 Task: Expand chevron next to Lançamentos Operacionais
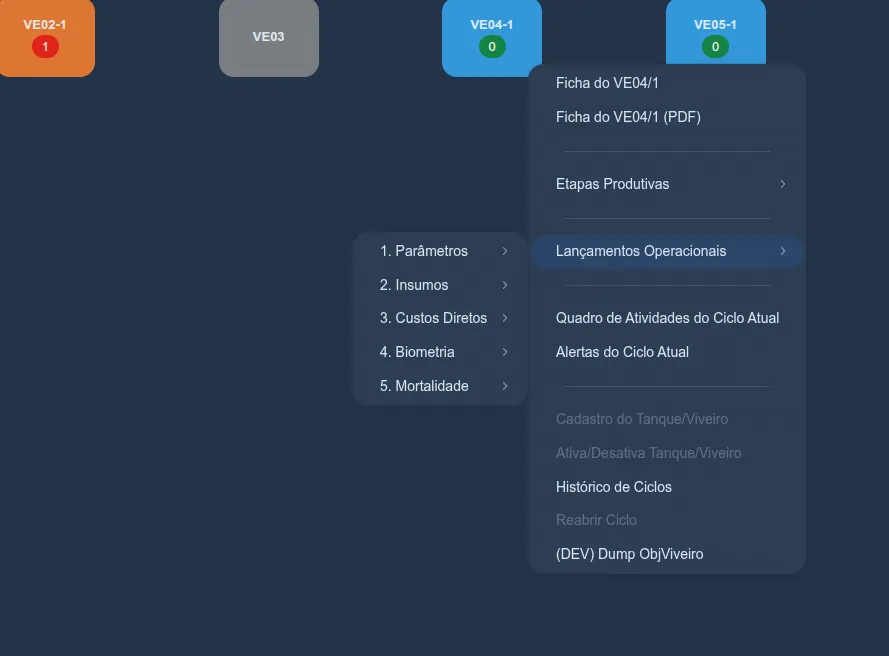782,251
